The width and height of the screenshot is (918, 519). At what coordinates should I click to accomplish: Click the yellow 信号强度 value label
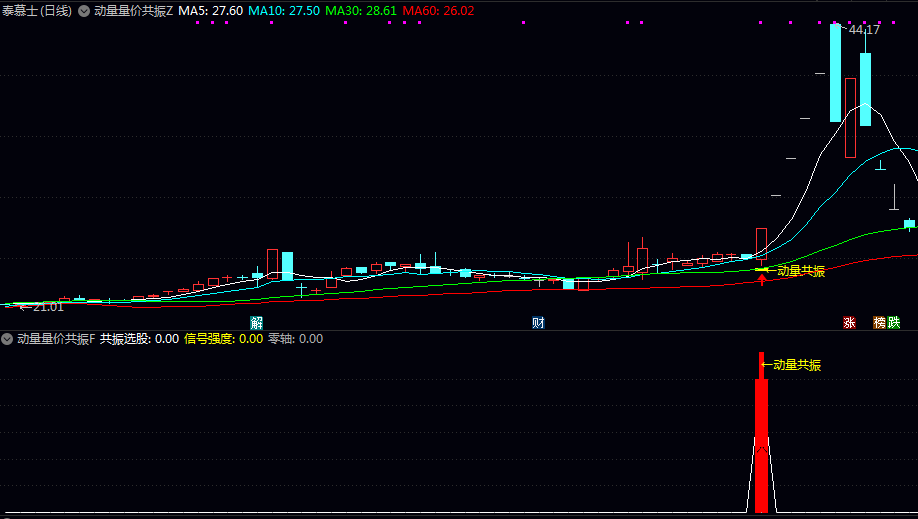point(223,339)
